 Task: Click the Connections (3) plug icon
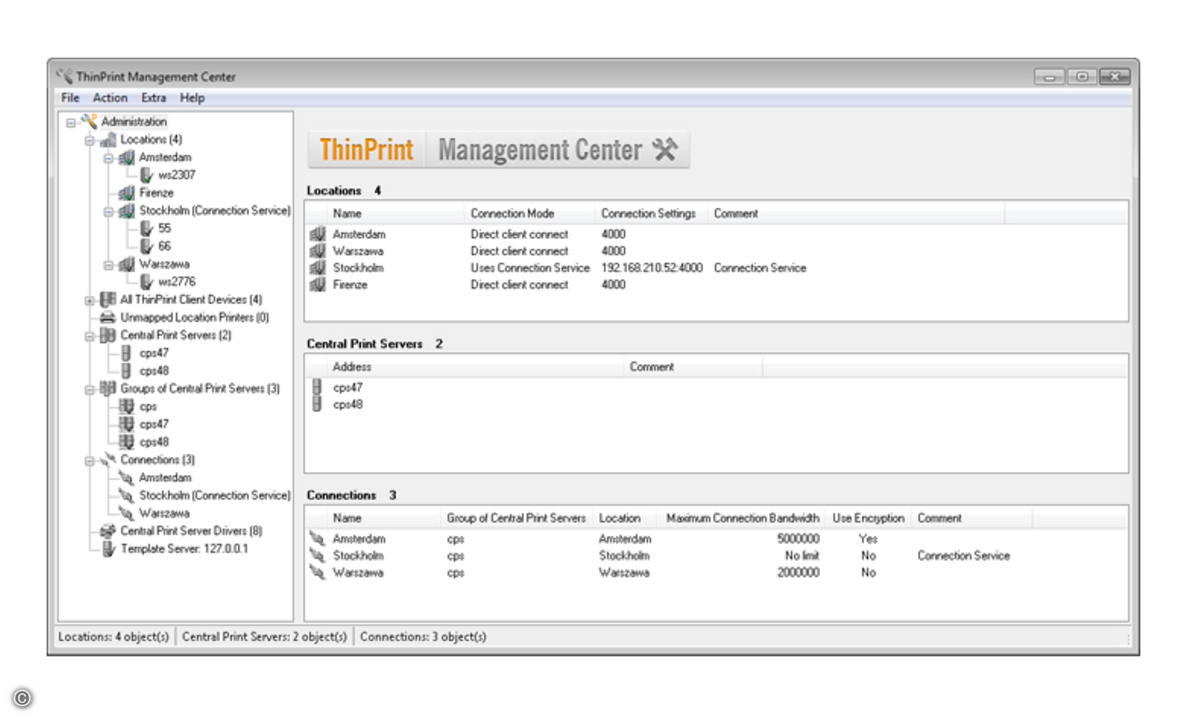pos(108,460)
